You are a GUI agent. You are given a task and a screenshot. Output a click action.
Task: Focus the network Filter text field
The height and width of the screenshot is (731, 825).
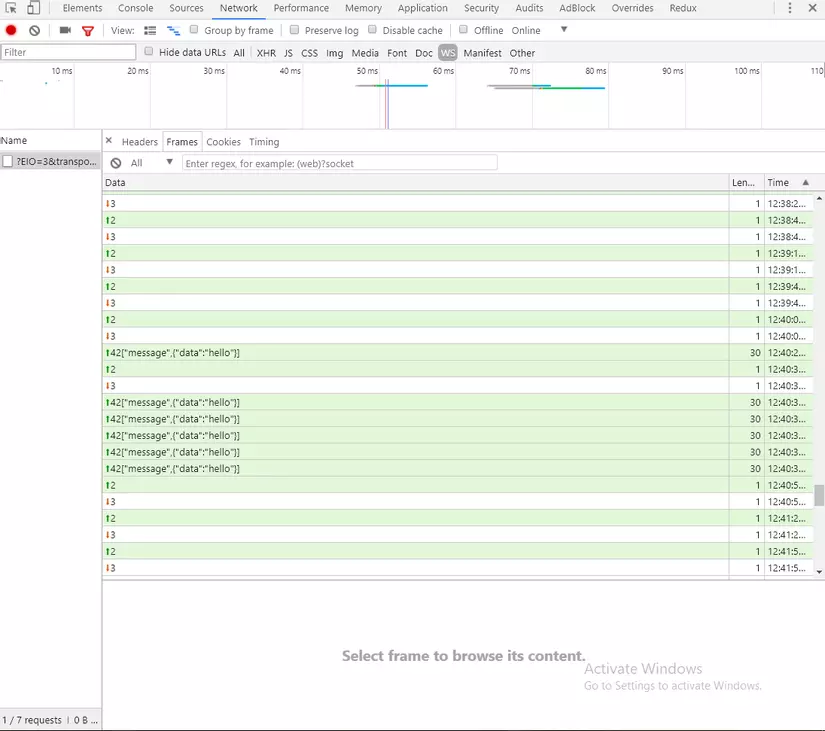tap(68, 52)
